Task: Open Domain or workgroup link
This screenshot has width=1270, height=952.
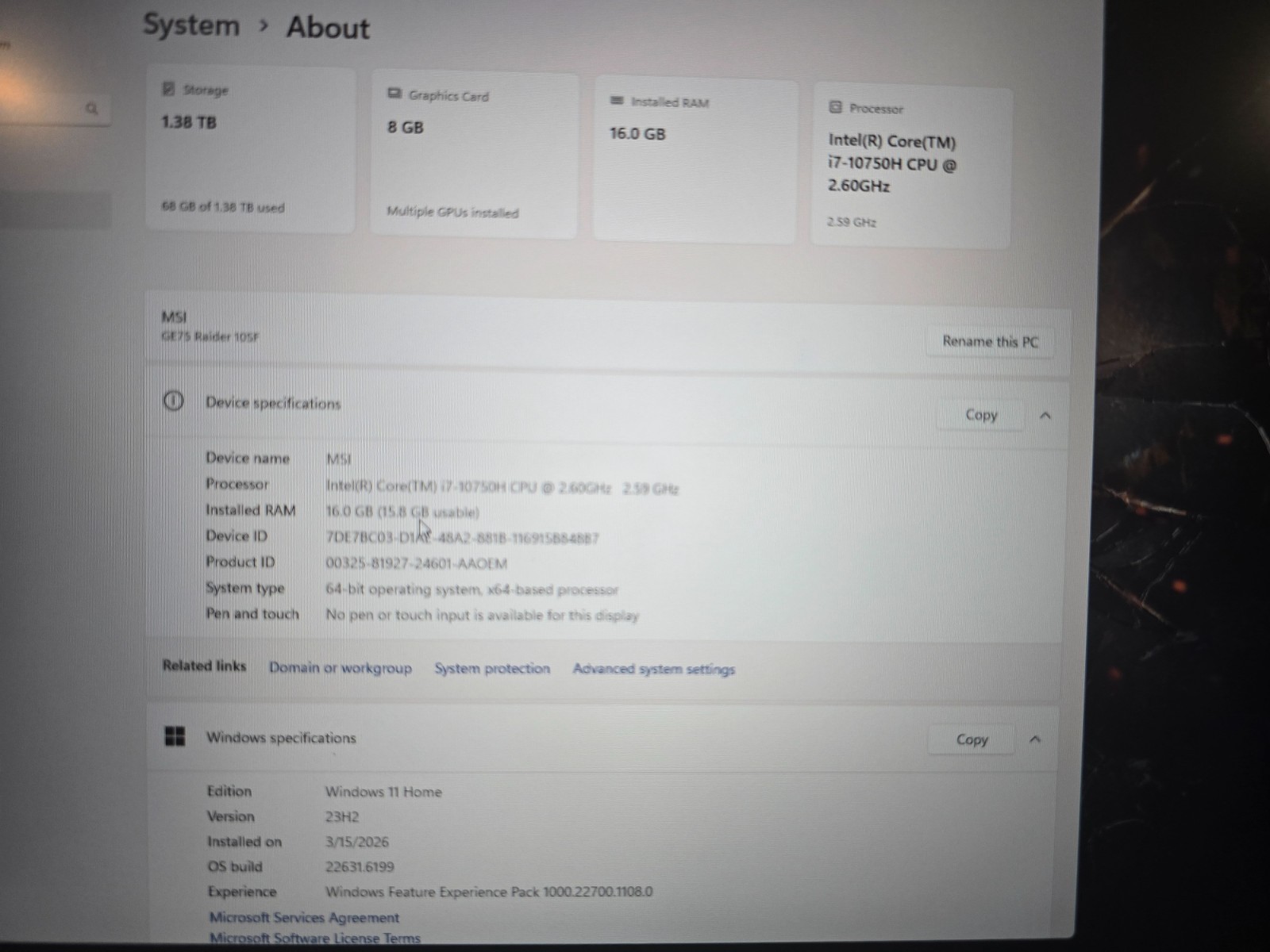Action: [x=341, y=668]
